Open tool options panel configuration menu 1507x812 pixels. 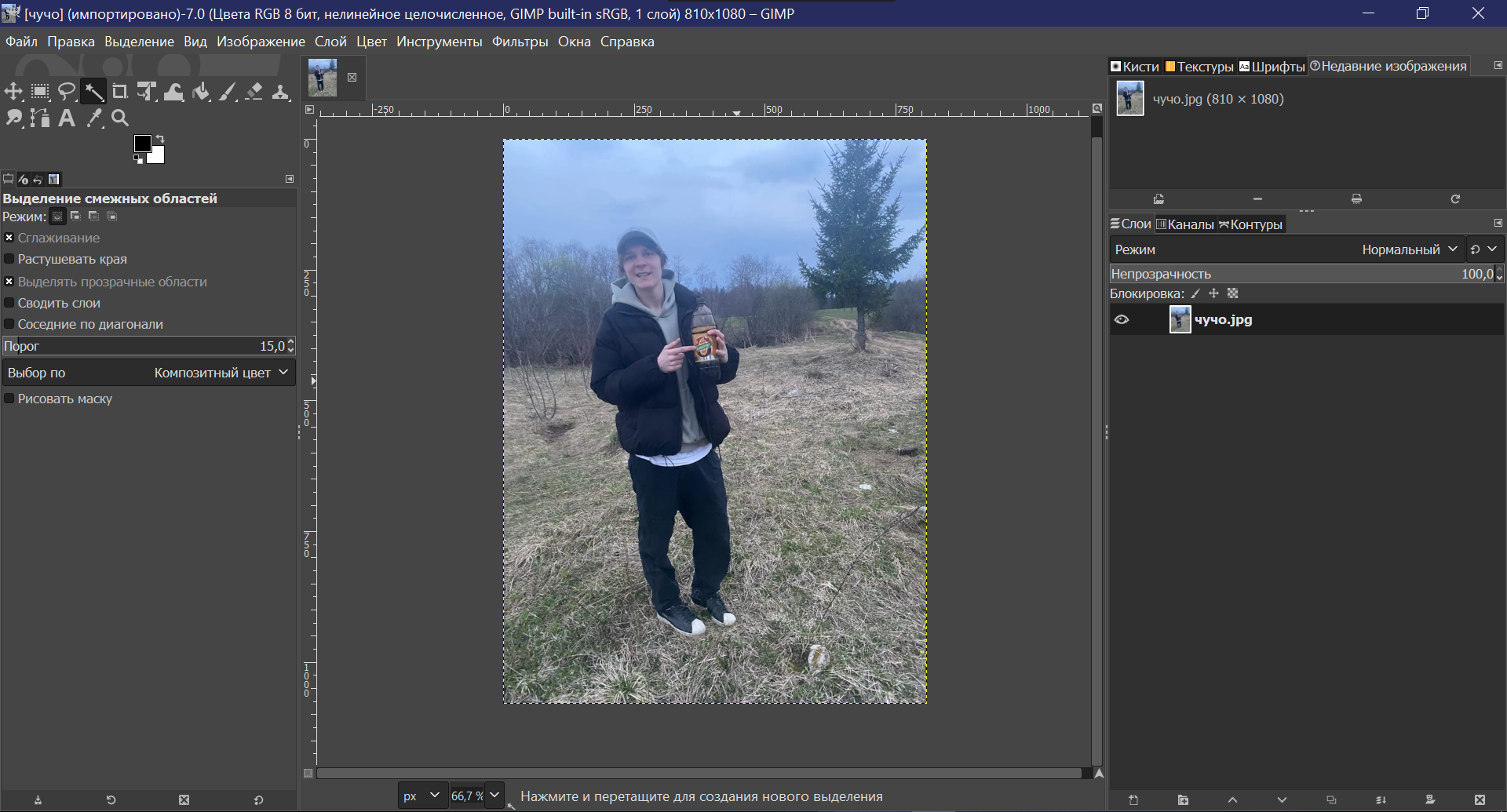click(x=289, y=179)
